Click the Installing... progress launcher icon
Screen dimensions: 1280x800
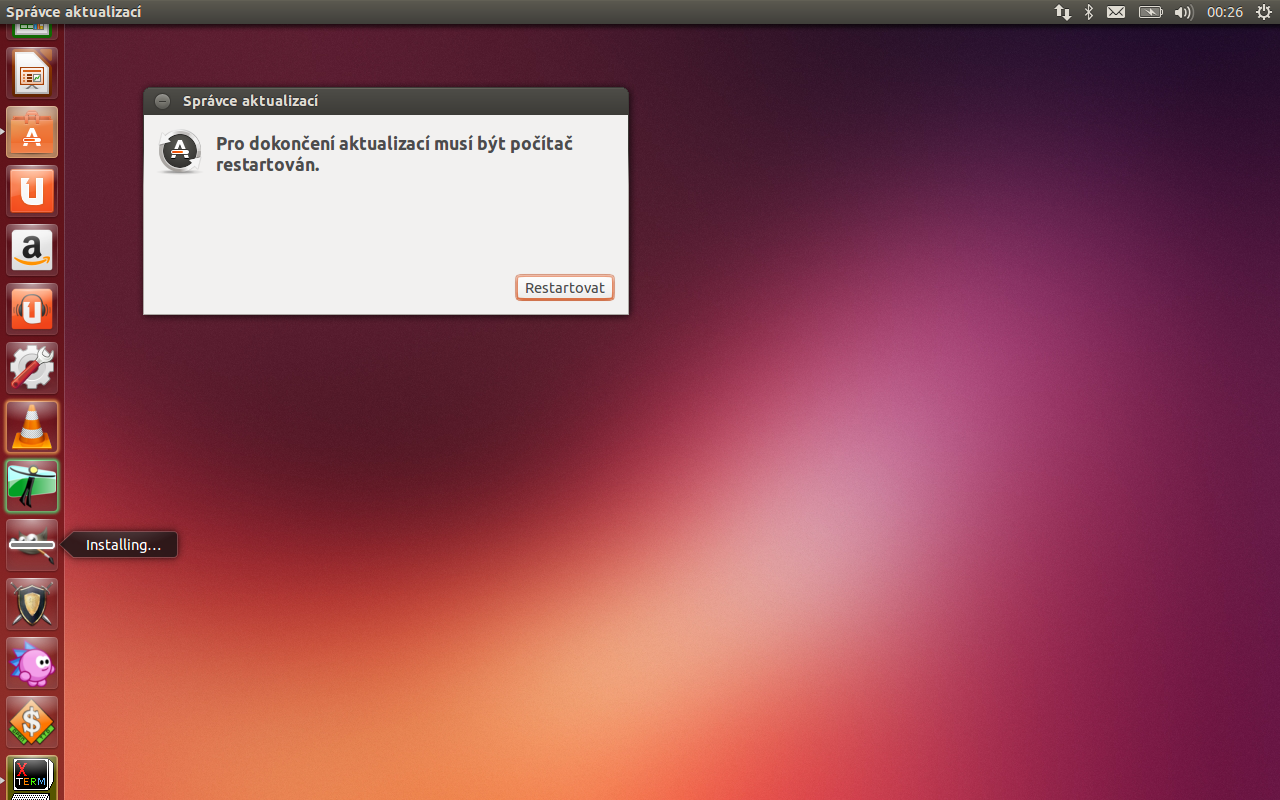click(32, 545)
